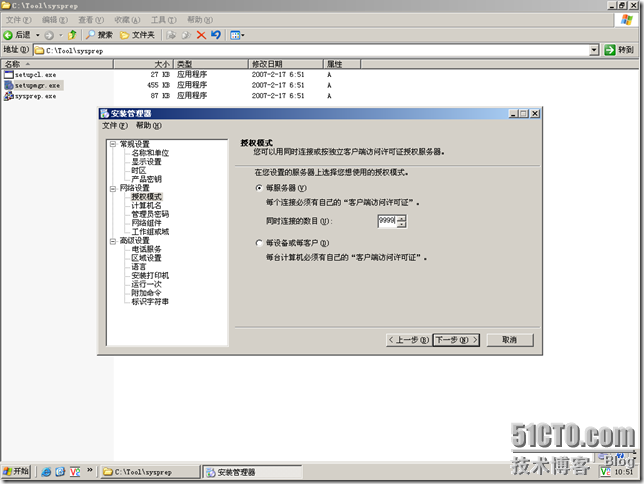This screenshot has width=644, height=484.
Task: Sort by the 类型 column header
Action: [211, 64]
